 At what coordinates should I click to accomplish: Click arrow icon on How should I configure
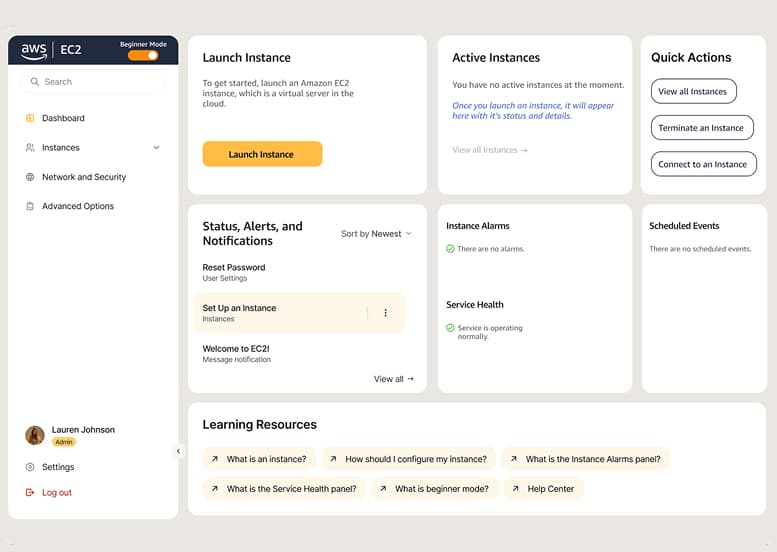tap(333, 459)
